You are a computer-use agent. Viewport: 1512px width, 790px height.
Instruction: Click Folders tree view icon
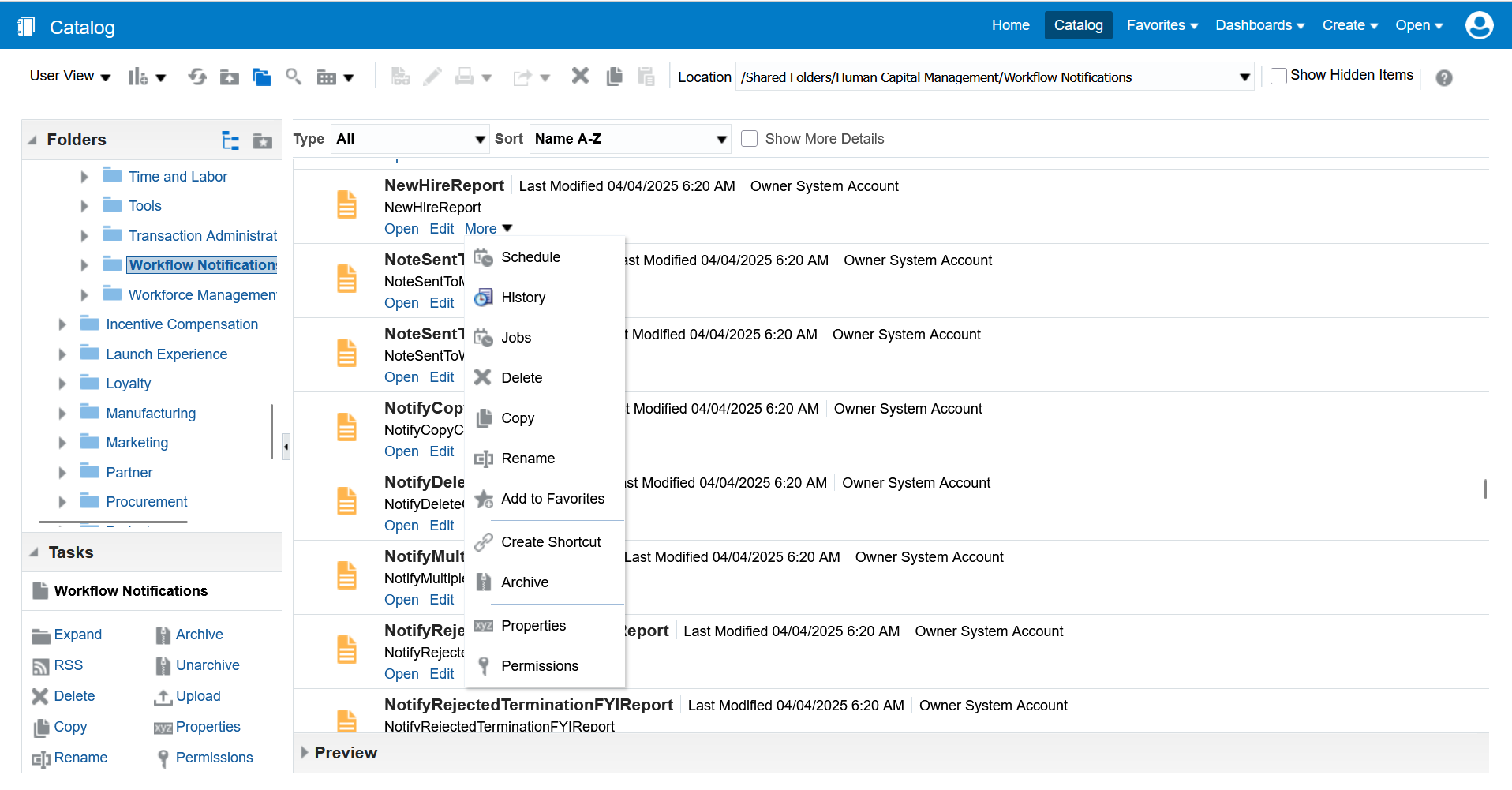pyautogui.click(x=230, y=140)
